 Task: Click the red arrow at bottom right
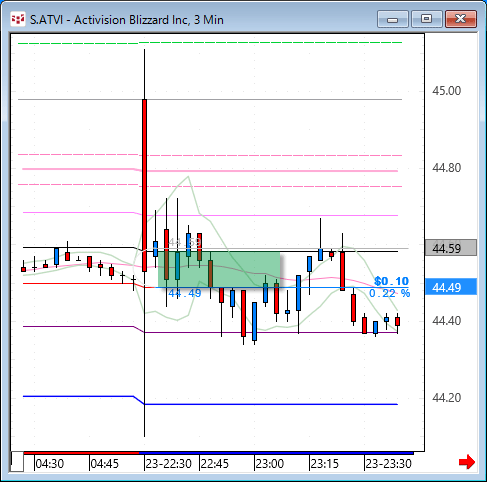[x=467, y=462]
